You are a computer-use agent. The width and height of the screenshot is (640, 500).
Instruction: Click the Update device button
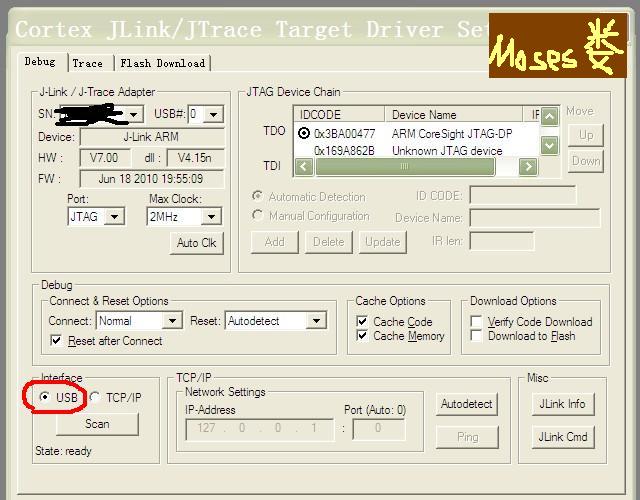382,242
